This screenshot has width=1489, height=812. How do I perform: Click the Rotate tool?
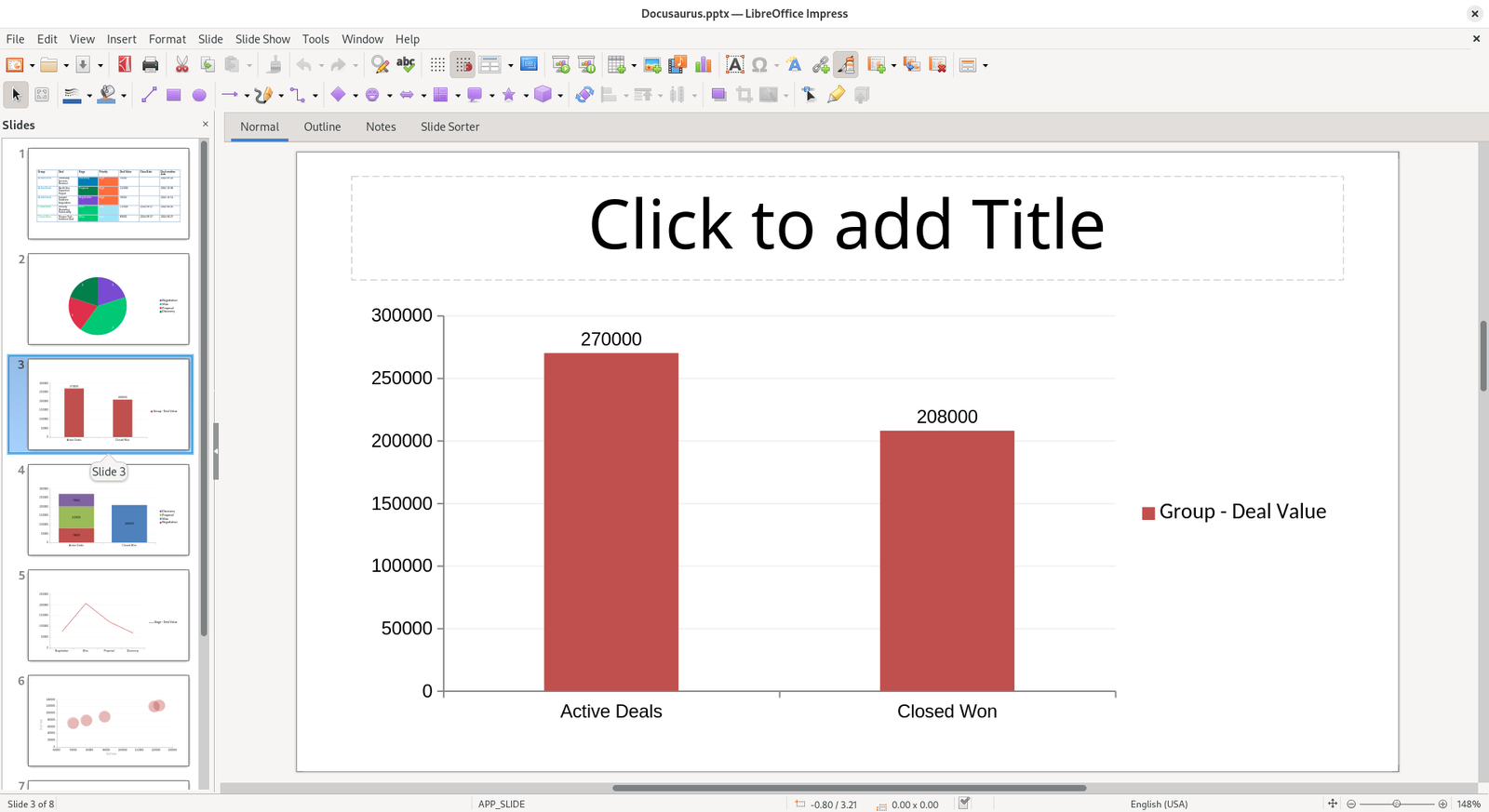(584, 94)
